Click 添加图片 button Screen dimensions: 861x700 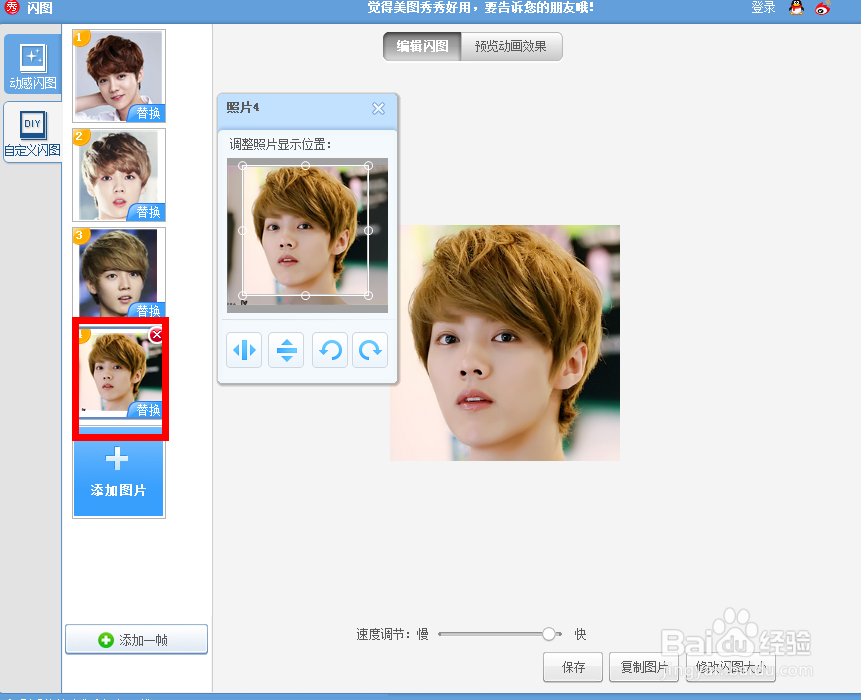click(x=119, y=478)
